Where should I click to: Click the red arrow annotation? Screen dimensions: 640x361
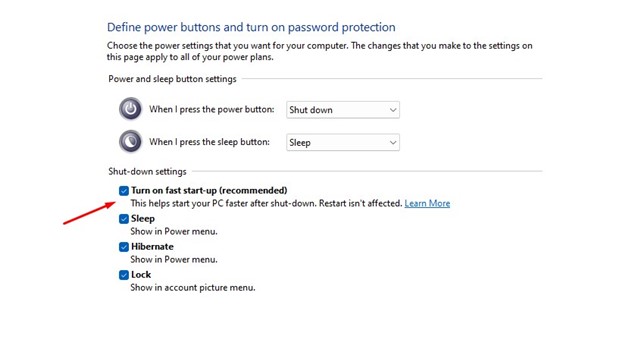pyautogui.click(x=90, y=213)
